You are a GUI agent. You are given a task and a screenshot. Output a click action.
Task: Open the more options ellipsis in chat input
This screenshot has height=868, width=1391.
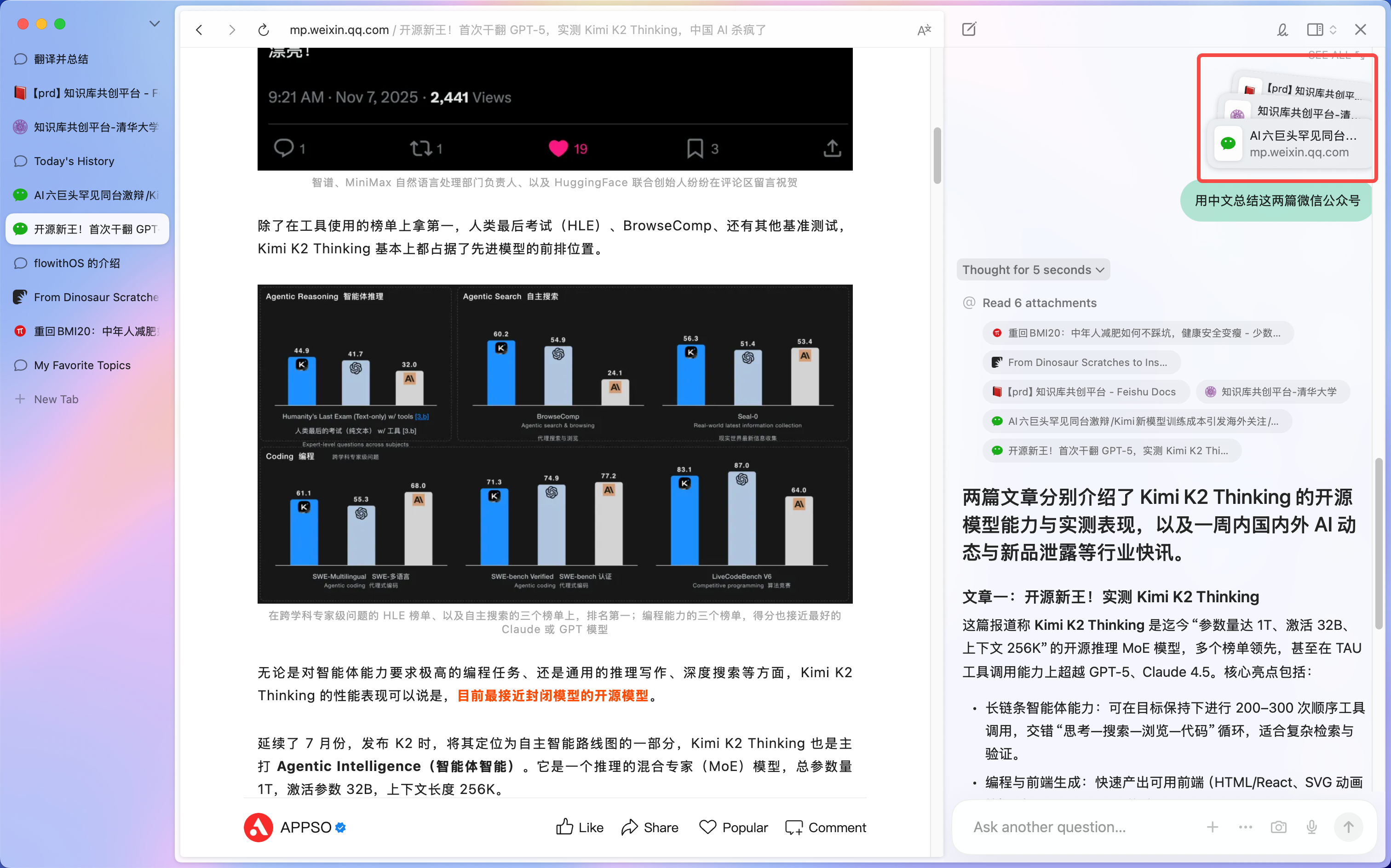[x=1245, y=827]
